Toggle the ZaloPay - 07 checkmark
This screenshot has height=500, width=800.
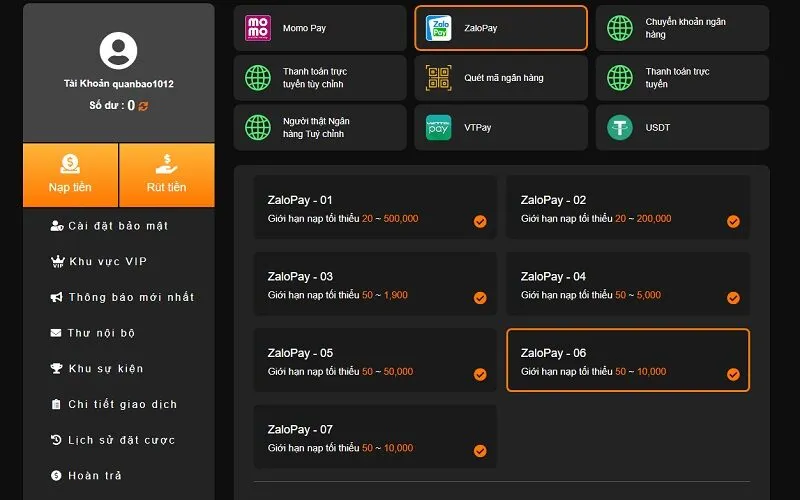[x=480, y=451]
